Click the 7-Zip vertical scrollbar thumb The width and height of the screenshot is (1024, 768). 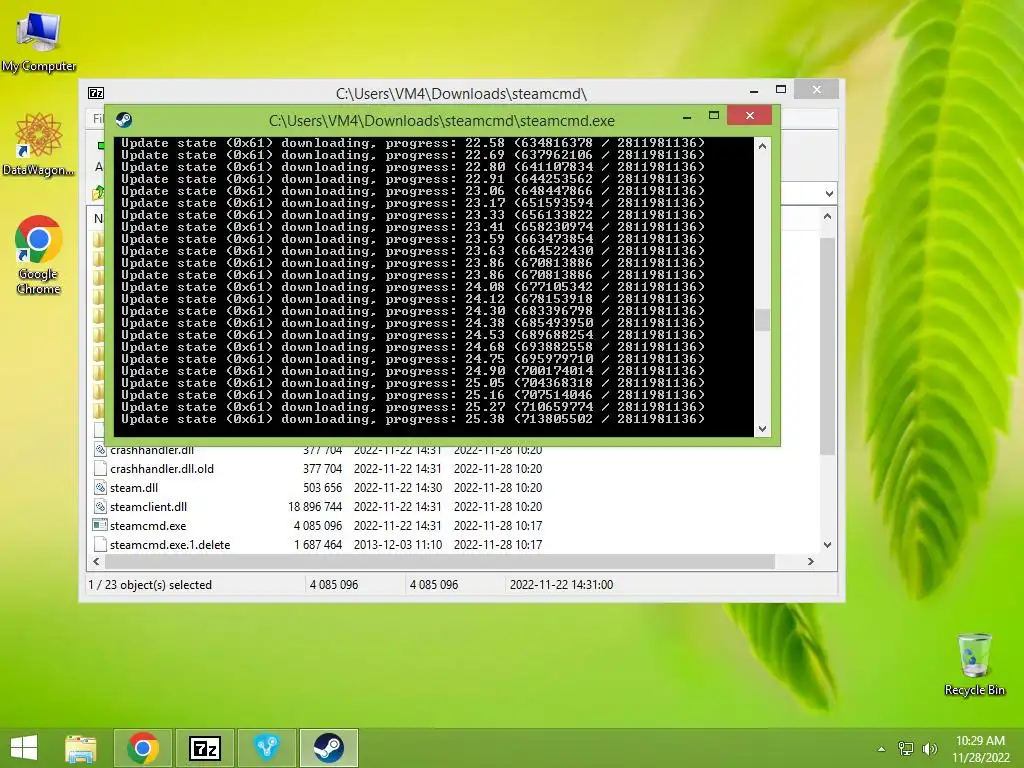tap(827, 346)
